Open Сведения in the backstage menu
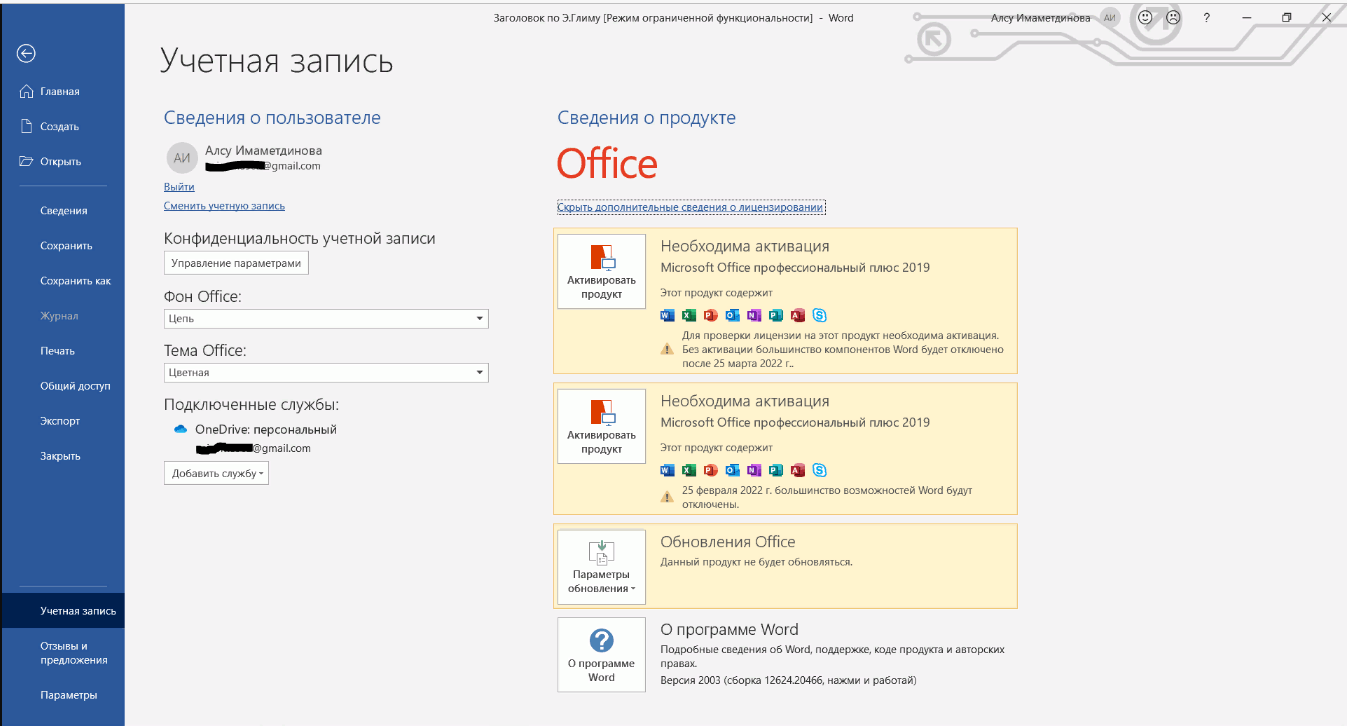This screenshot has width=1347, height=726. 63,211
